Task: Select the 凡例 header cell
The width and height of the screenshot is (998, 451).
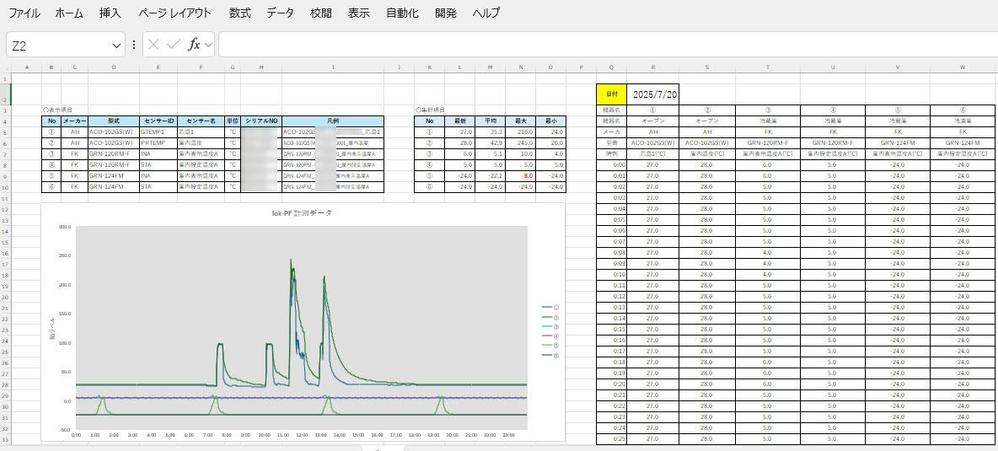Action: tap(333, 121)
